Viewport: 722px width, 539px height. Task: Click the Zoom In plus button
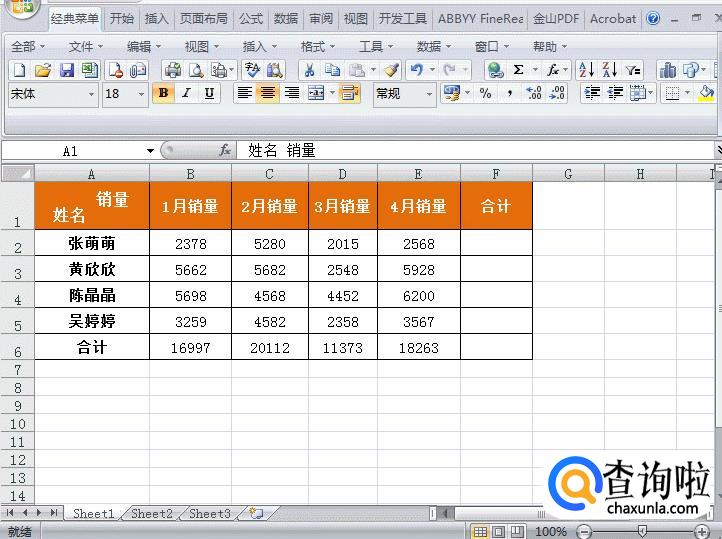click(x=702, y=532)
